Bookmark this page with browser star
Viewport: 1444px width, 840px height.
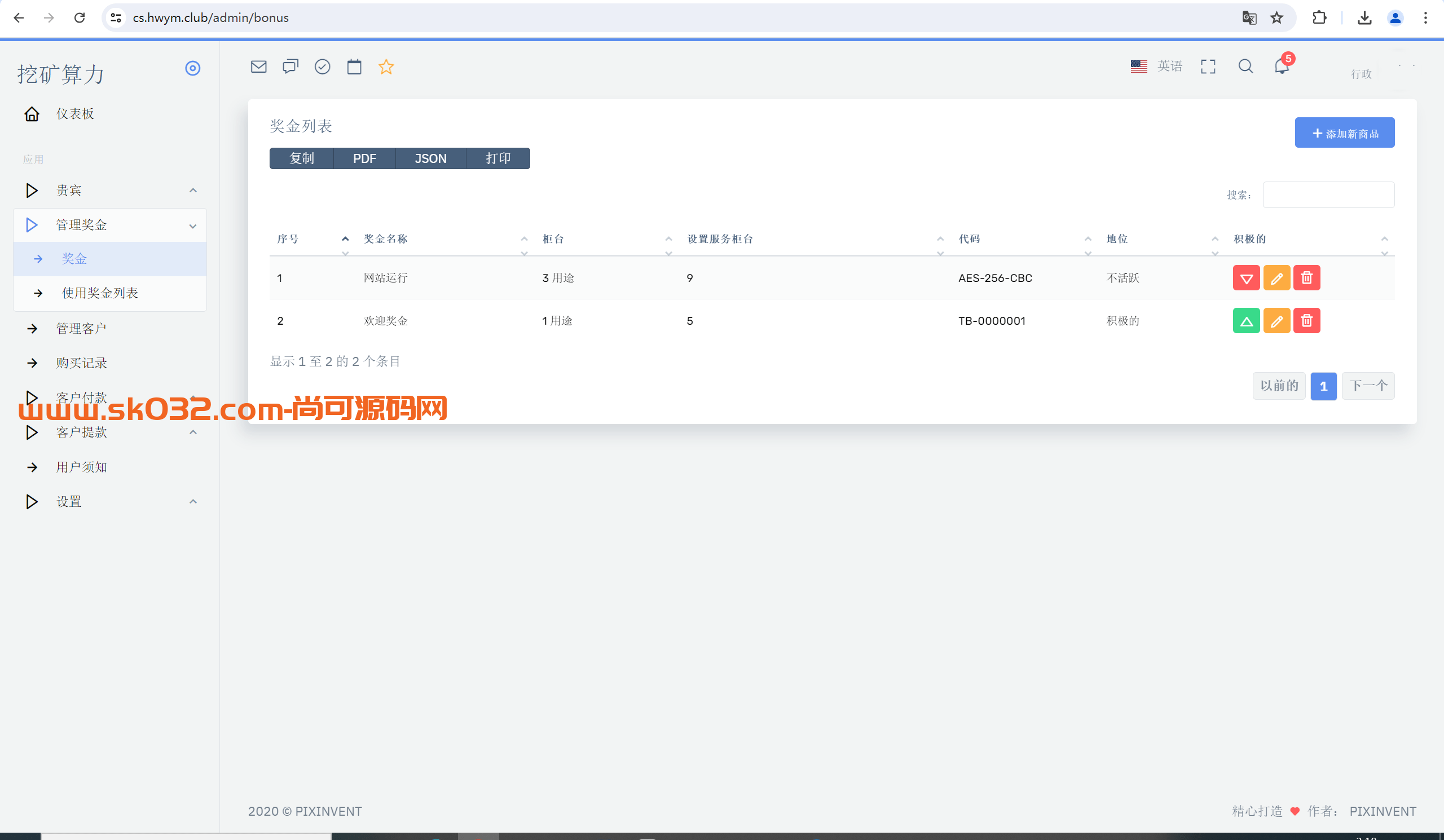point(1276,17)
